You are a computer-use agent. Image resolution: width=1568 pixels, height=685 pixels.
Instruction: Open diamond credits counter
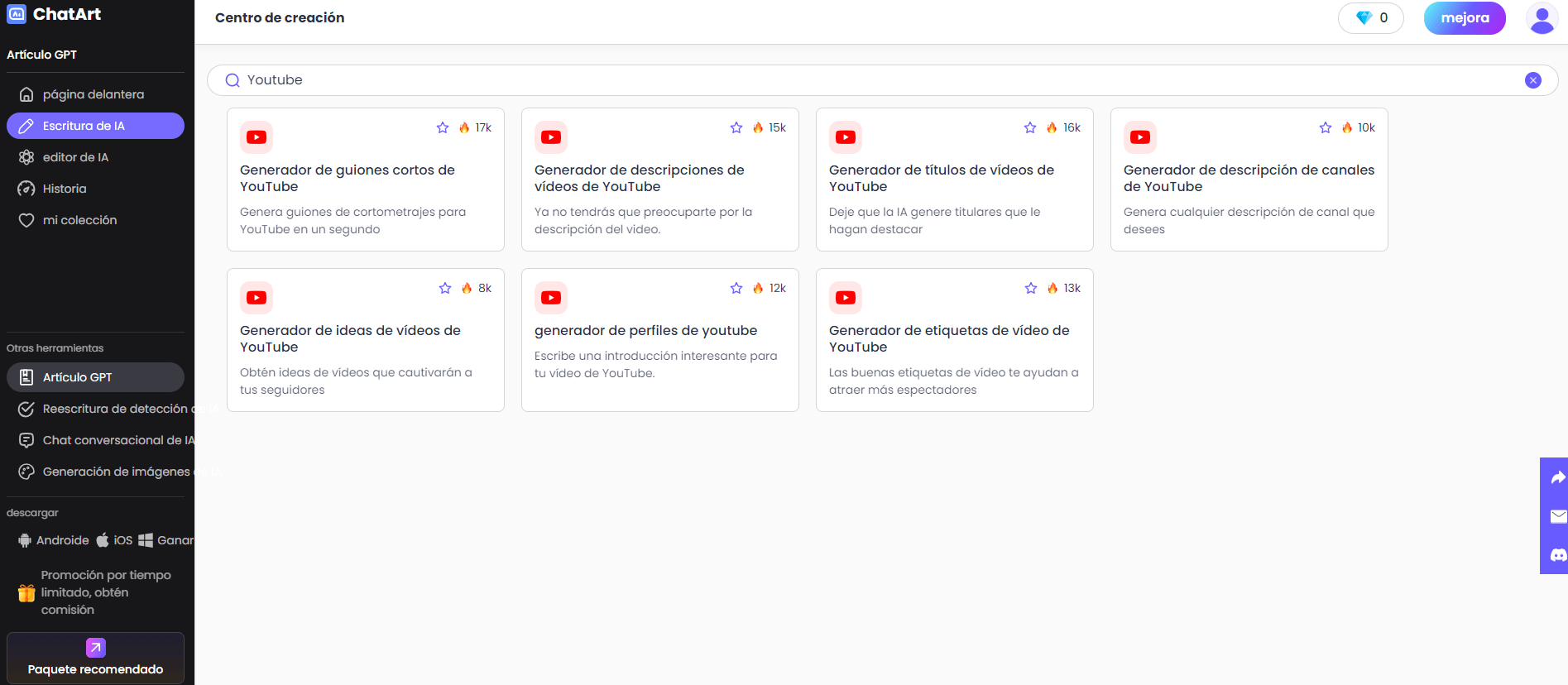coord(1371,17)
